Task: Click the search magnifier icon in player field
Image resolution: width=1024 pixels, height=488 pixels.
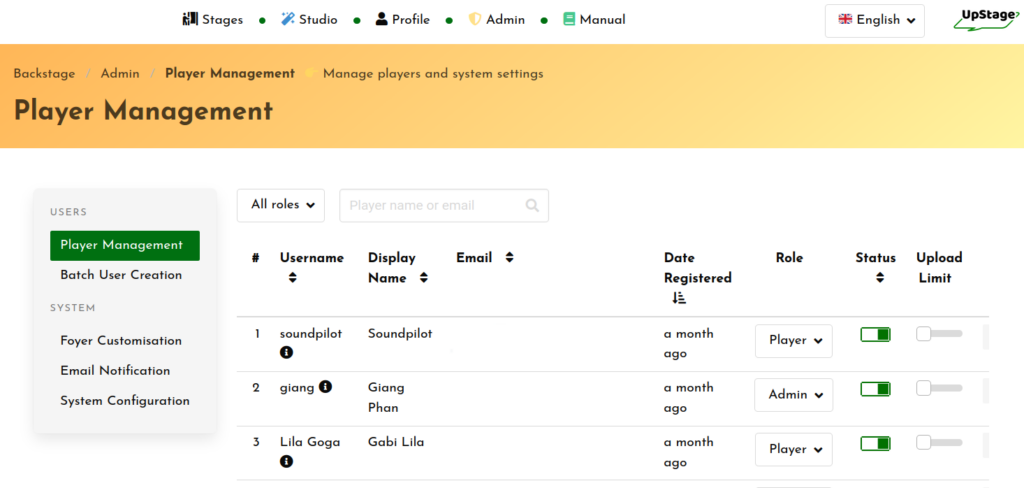Action: (532, 205)
